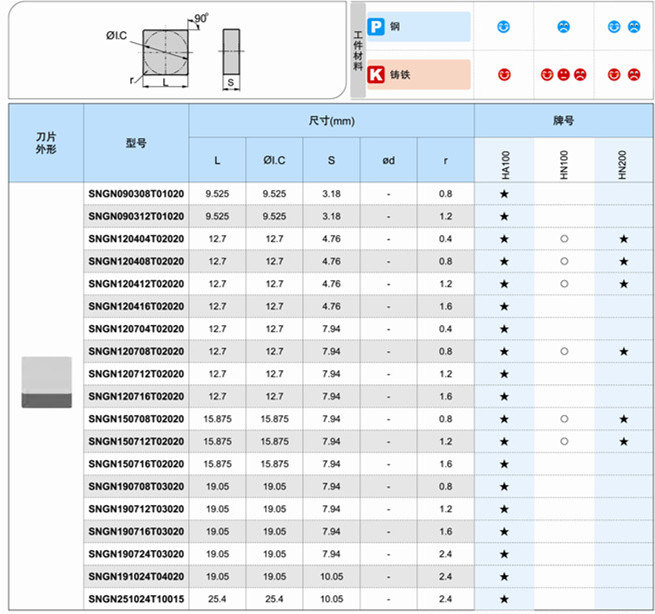Click the 型号 column header

tap(136, 142)
